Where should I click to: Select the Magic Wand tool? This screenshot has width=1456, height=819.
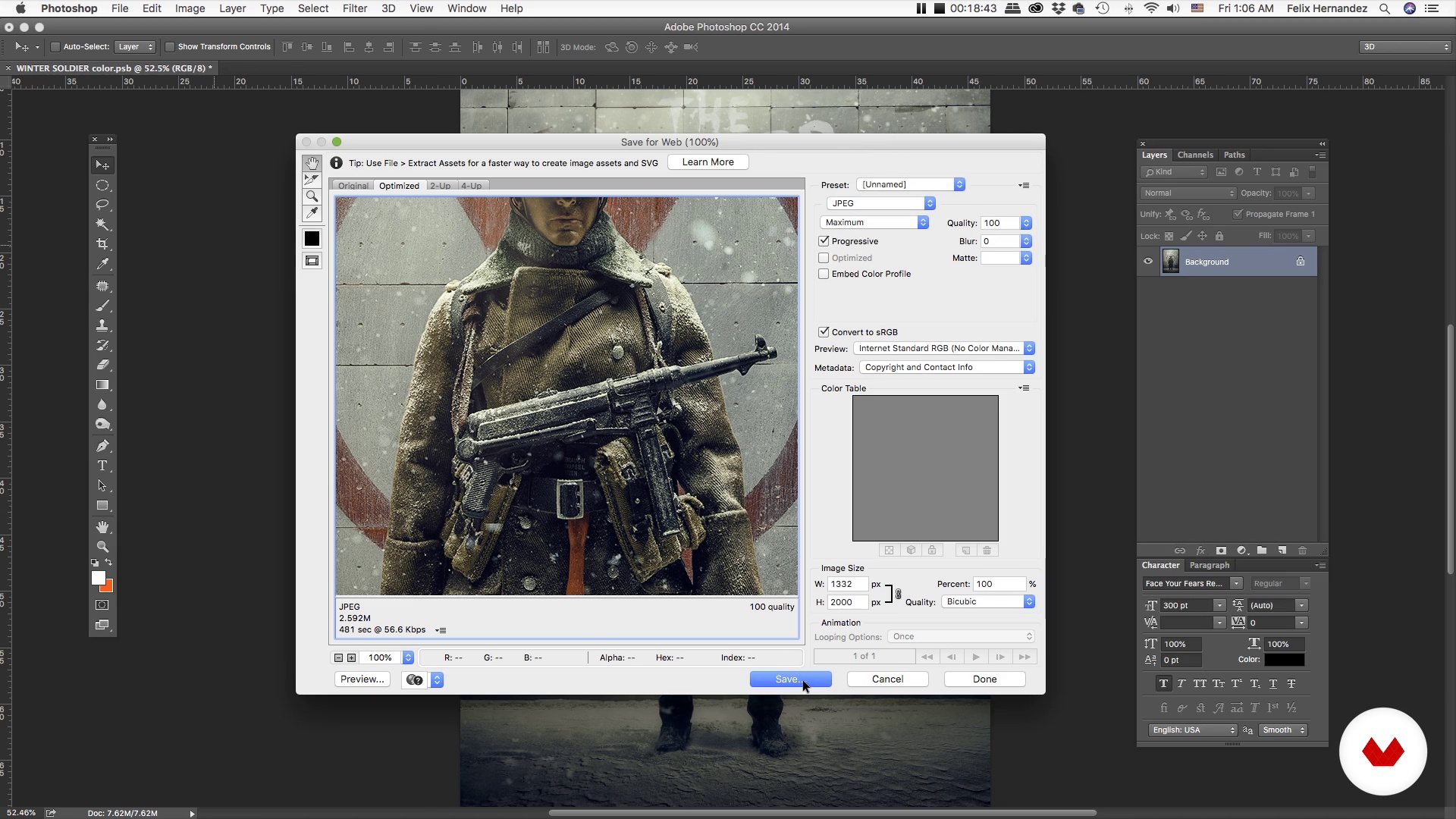102,224
